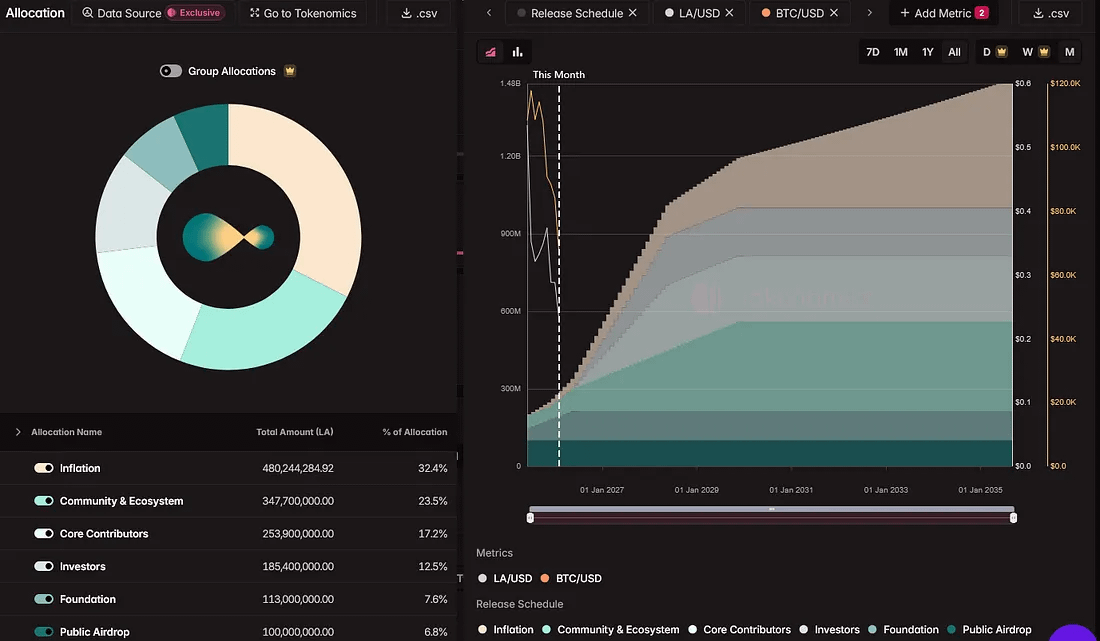Screen dimensions: 1100x641
Task: Expand the Allocation Name column chevron
Action: [x=18, y=432]
